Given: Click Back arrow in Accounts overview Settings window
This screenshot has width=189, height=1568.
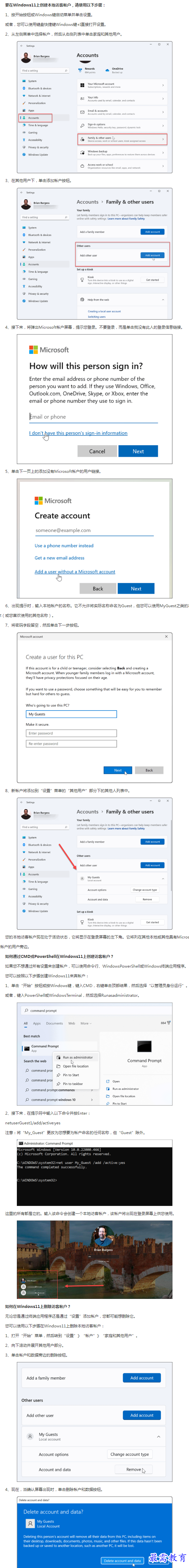Looking at the screenshot, I should (x=22, y=46).
